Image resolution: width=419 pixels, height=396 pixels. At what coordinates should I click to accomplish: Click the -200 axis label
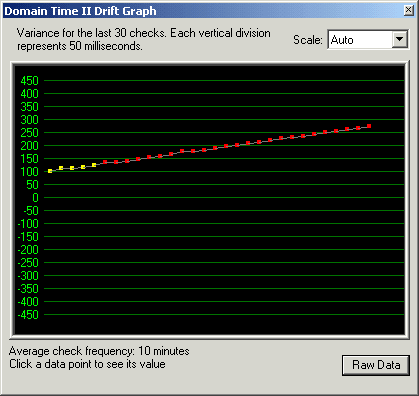(x=28, y=250)
